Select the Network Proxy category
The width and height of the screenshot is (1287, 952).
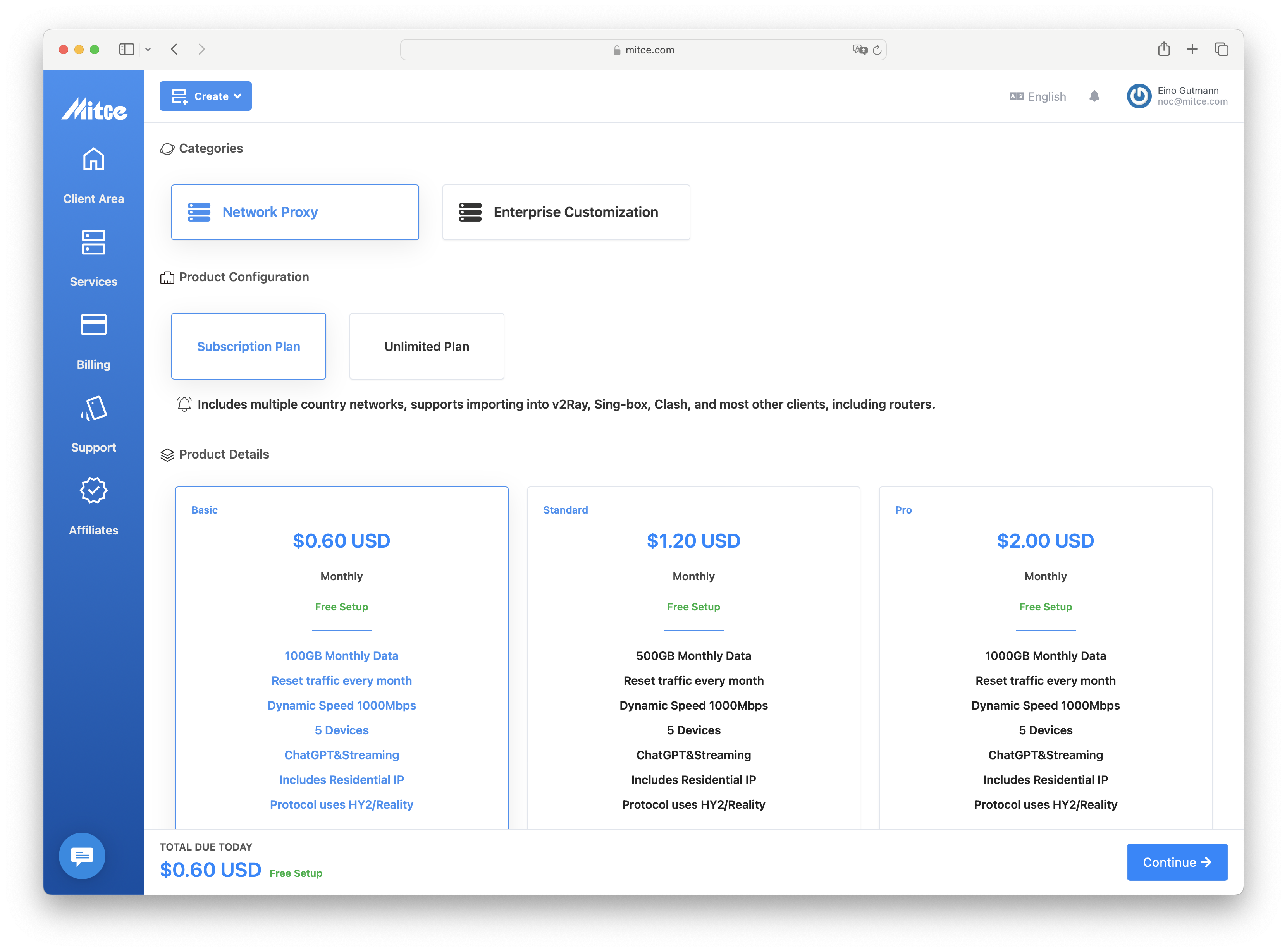pos(295,212)
